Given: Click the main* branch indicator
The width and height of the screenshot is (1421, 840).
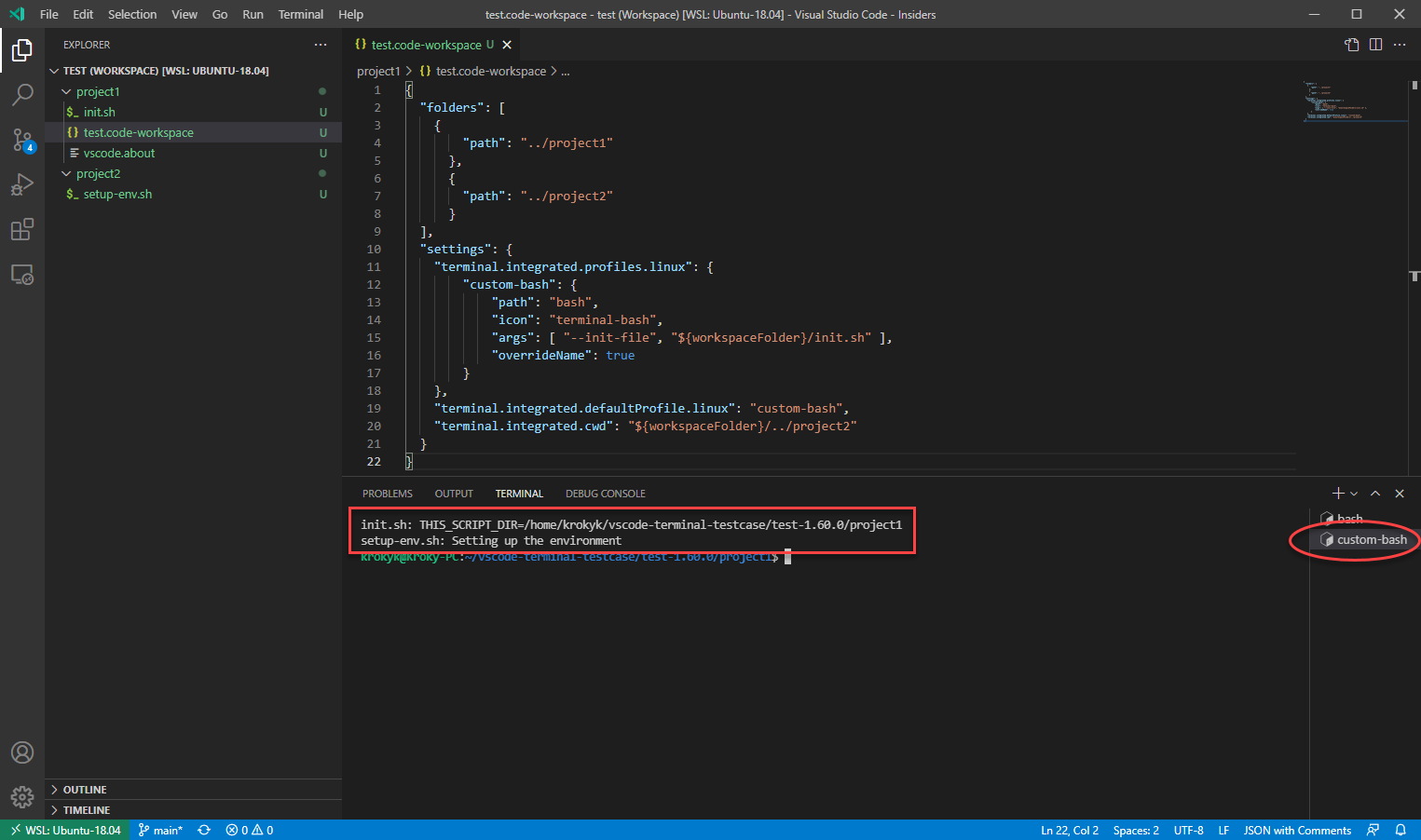Looking at the screenshot, I should [x=160, y=830].
